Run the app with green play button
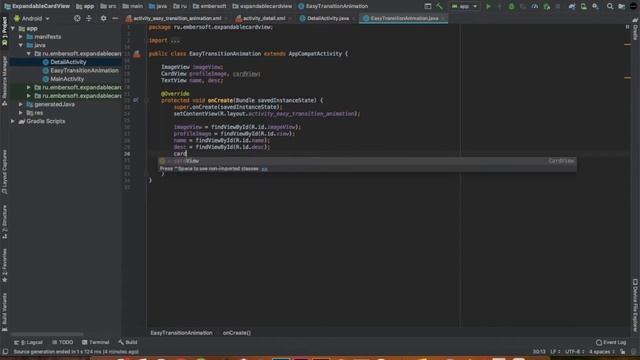The height and width of the screenshot is (360, 640). pos(488,6)
